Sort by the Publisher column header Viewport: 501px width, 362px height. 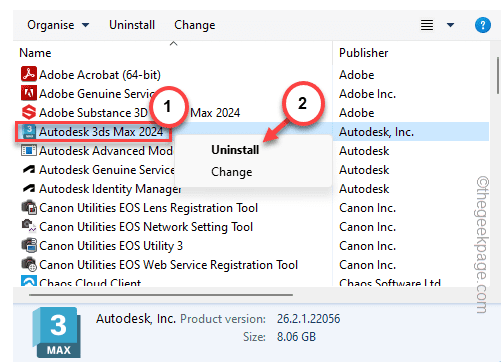(364, 53)
